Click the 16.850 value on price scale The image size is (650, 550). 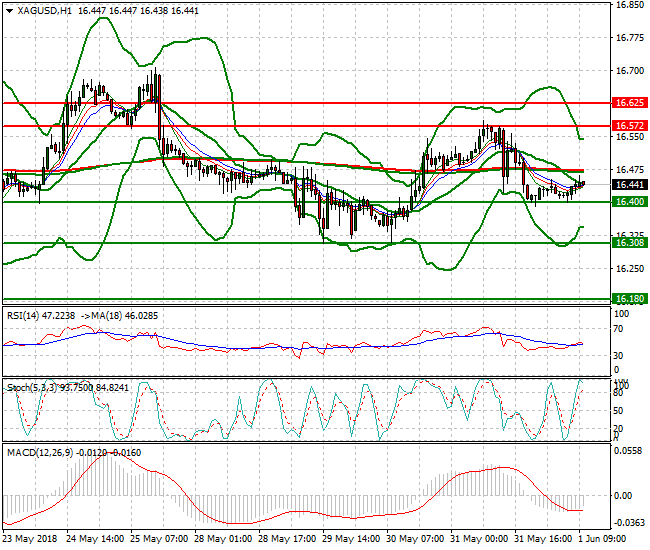(628, 5)
